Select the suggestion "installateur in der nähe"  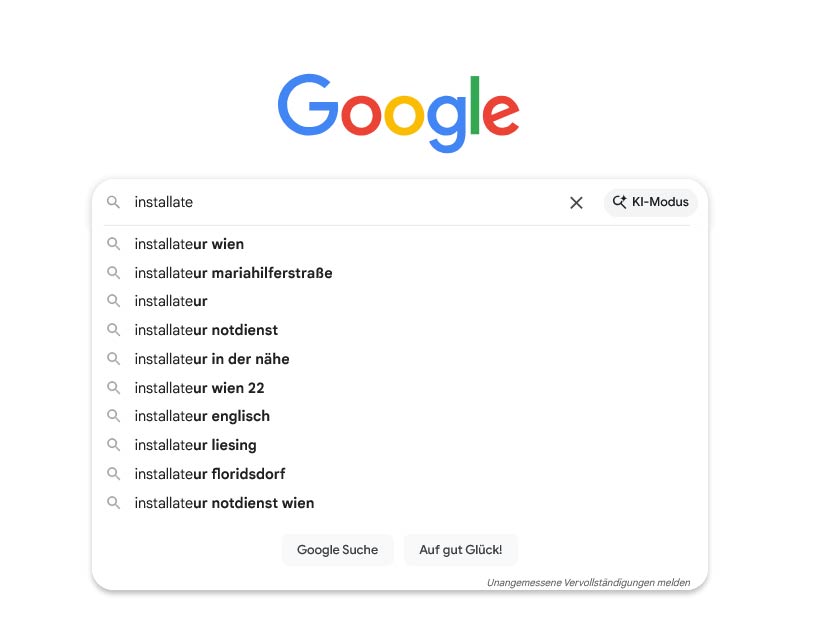(x=212, y=359)
